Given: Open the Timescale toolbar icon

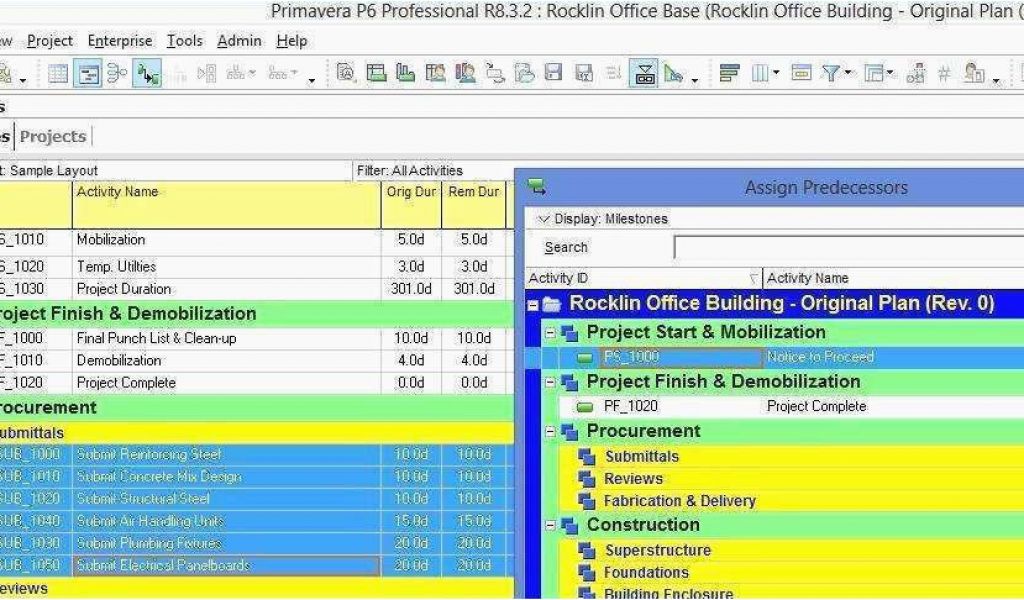Looking at the screenshot, I should tap(801, 72).
